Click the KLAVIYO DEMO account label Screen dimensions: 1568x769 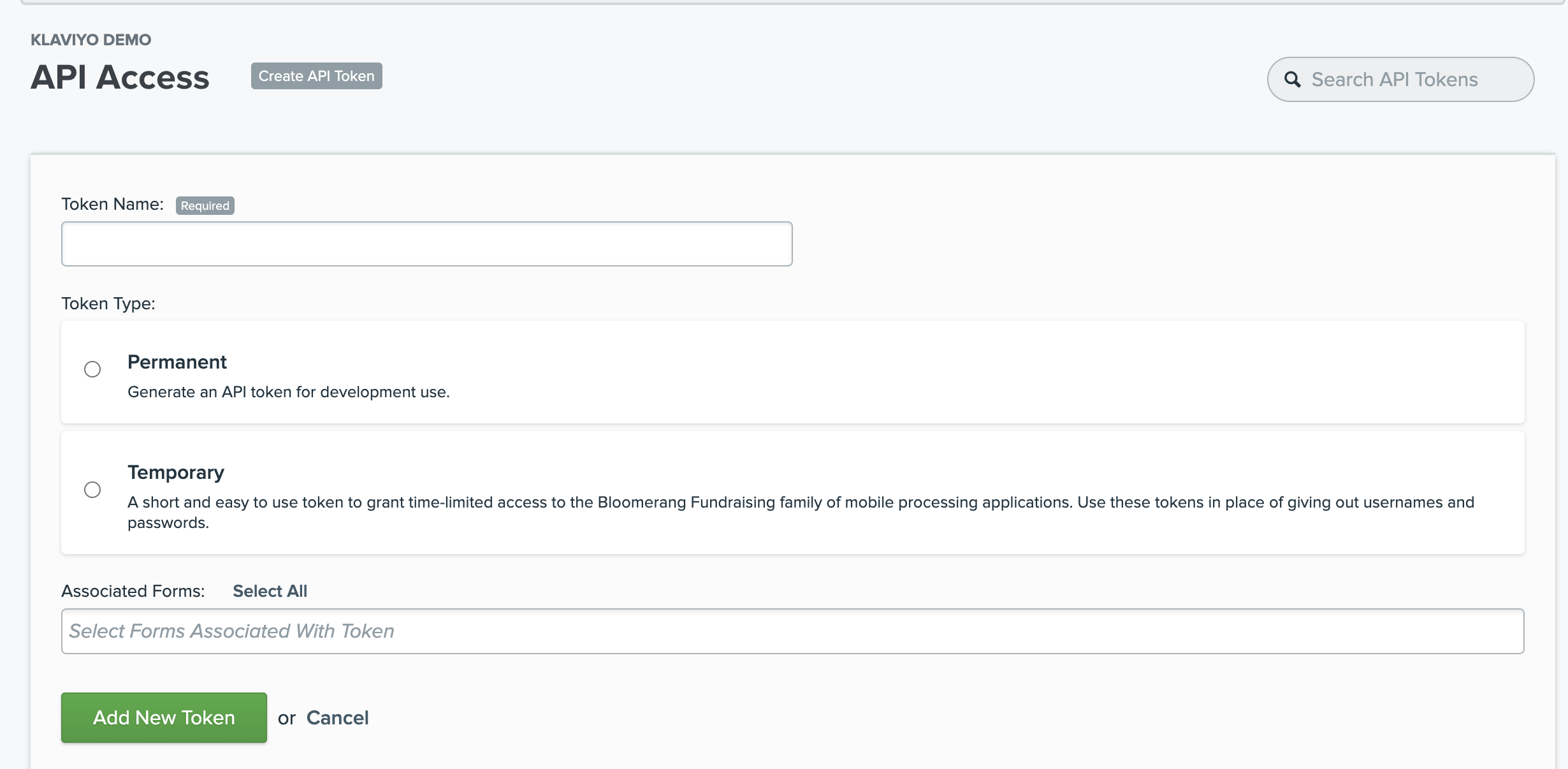click(x=91, y=40)
